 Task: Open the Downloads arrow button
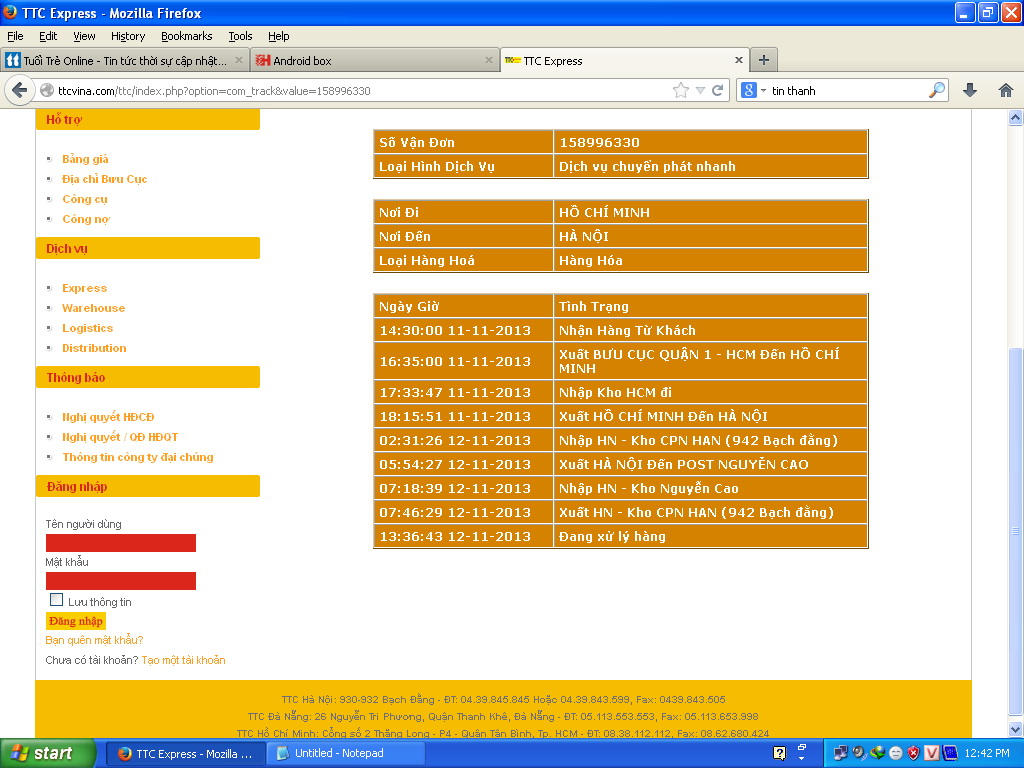tap(970, 90)
